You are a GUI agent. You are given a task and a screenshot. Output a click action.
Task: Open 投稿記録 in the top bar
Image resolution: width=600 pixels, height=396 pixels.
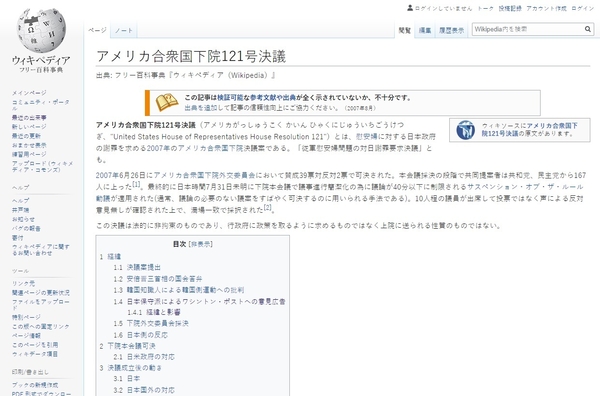(510, 8)
